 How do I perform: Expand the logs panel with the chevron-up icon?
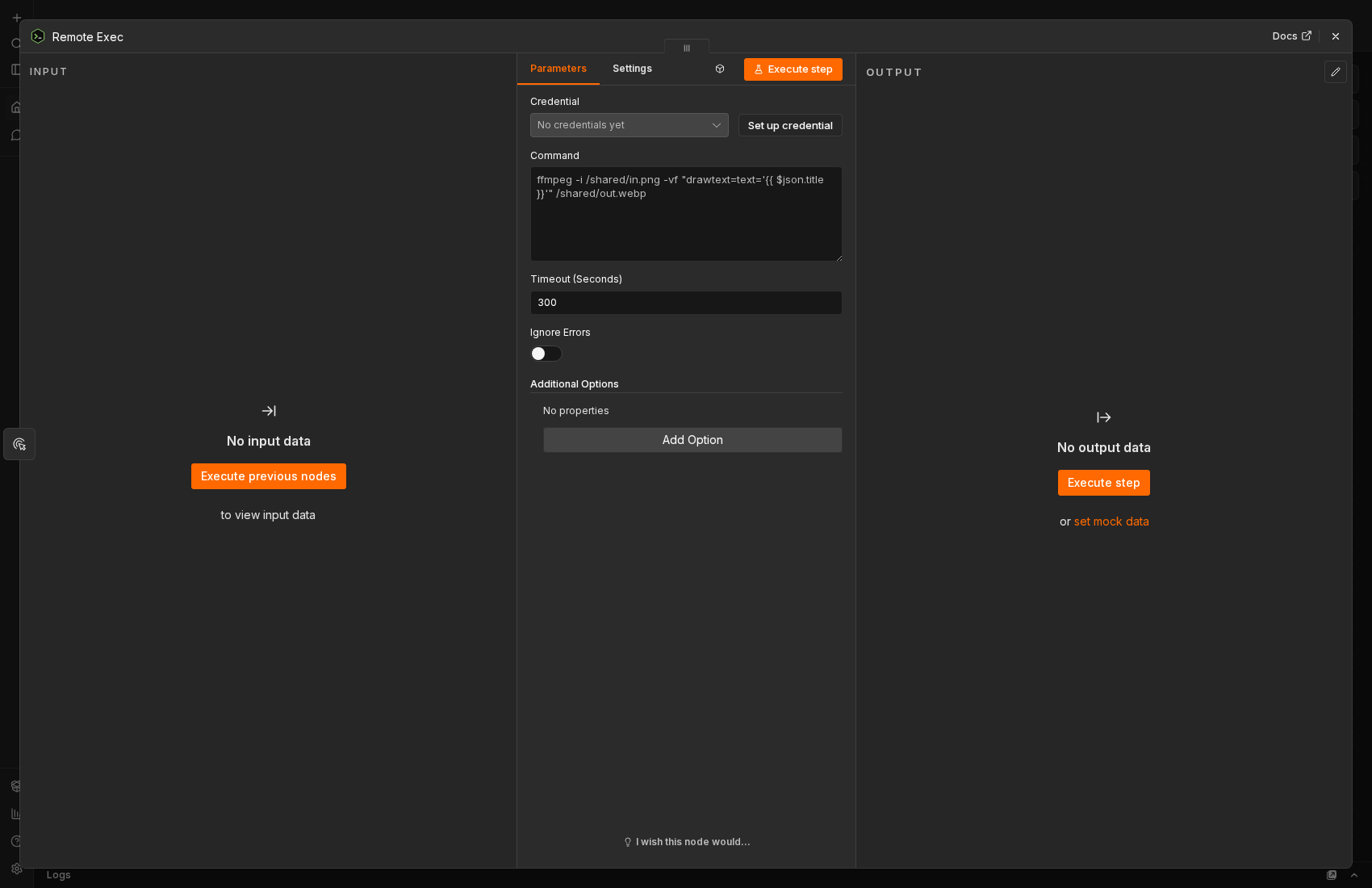(1354, 875)
